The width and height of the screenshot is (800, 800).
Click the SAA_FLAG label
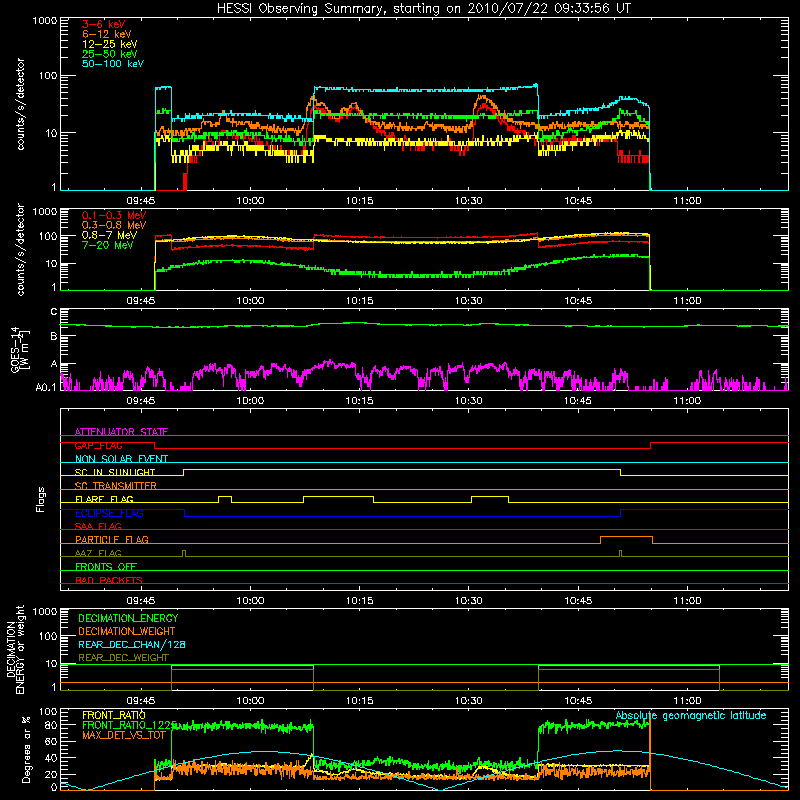98,526
